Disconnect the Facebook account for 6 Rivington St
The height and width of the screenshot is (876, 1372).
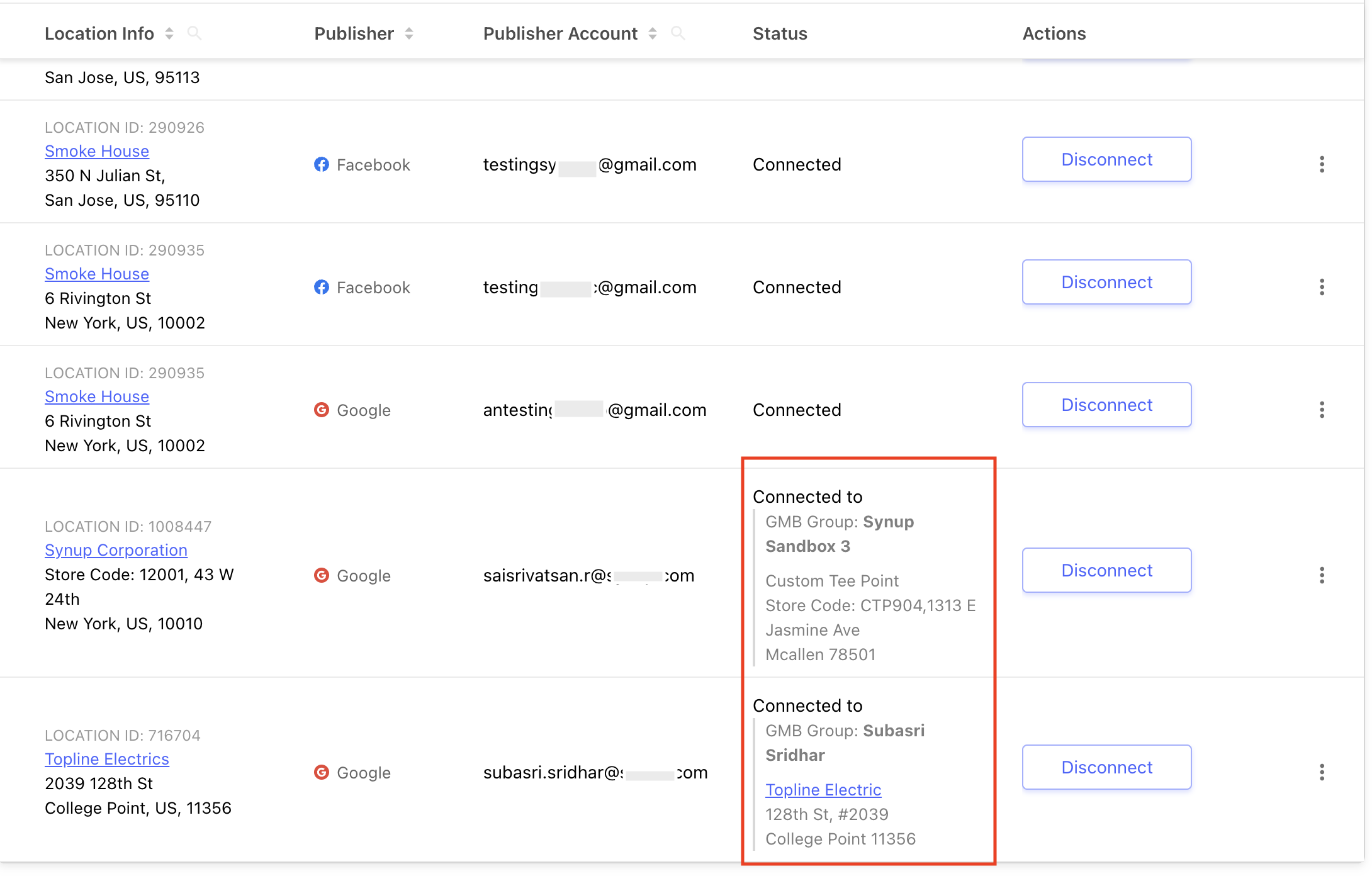tap(1106, 282)
